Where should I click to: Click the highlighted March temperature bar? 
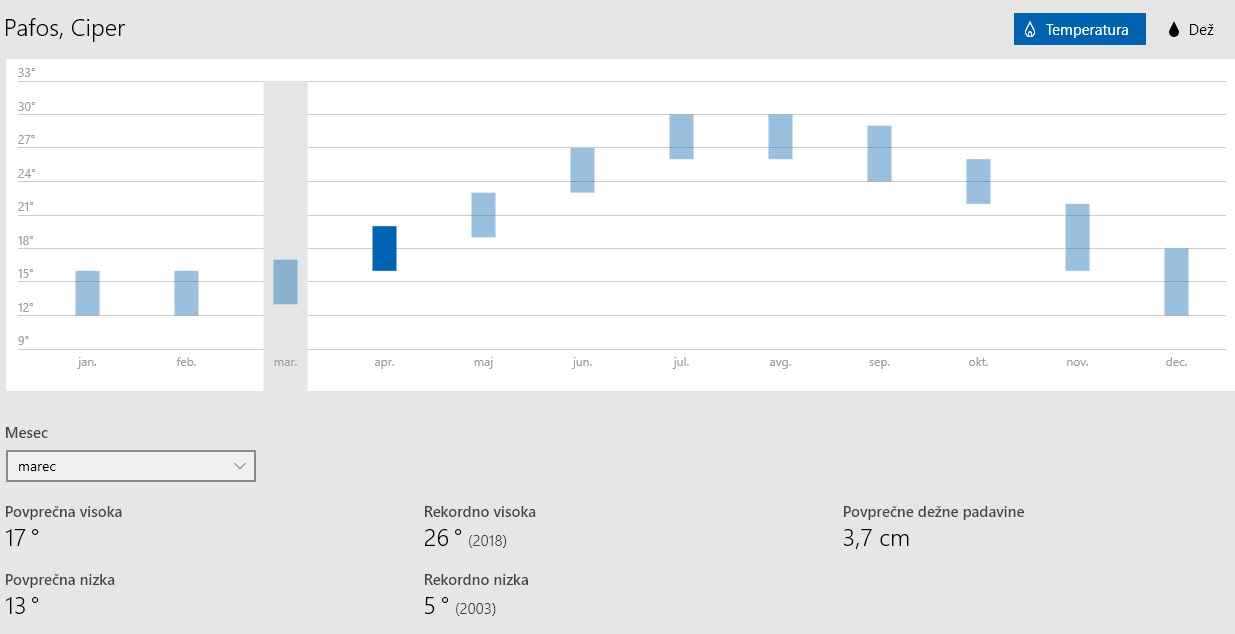[x=285, y=282]
